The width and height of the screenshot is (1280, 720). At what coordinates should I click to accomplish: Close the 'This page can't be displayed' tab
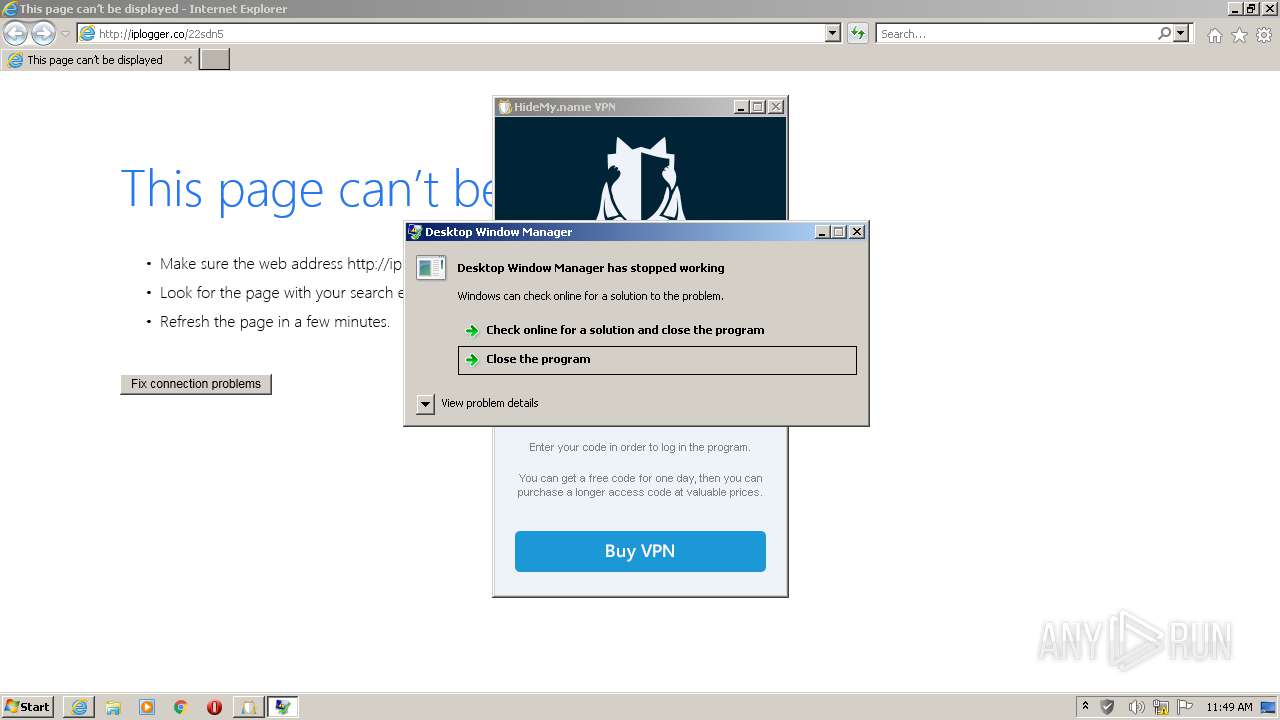(187, 60)
